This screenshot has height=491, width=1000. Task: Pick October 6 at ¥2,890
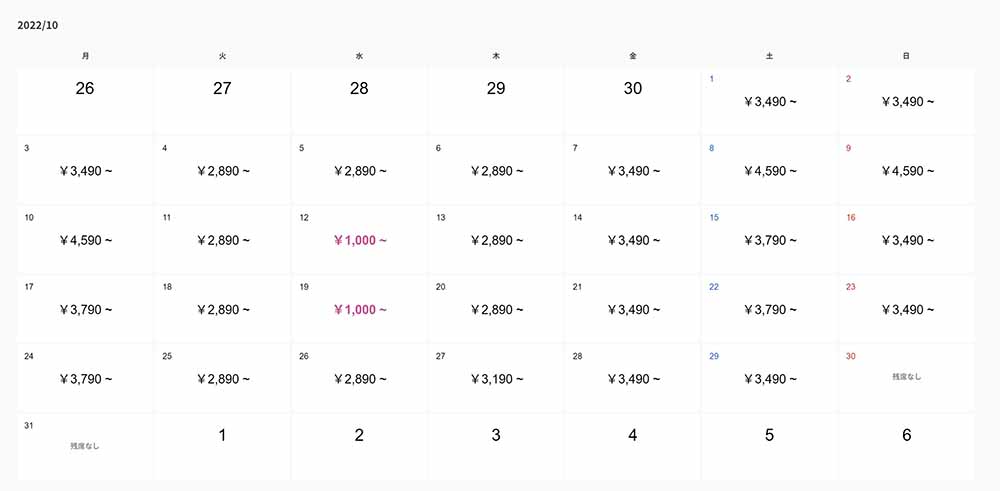[496, 171]
